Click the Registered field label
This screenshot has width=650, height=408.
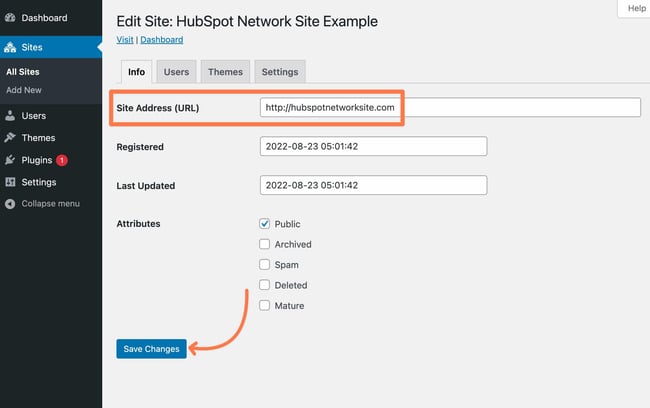pyautogui.click(x=140, y=147)
